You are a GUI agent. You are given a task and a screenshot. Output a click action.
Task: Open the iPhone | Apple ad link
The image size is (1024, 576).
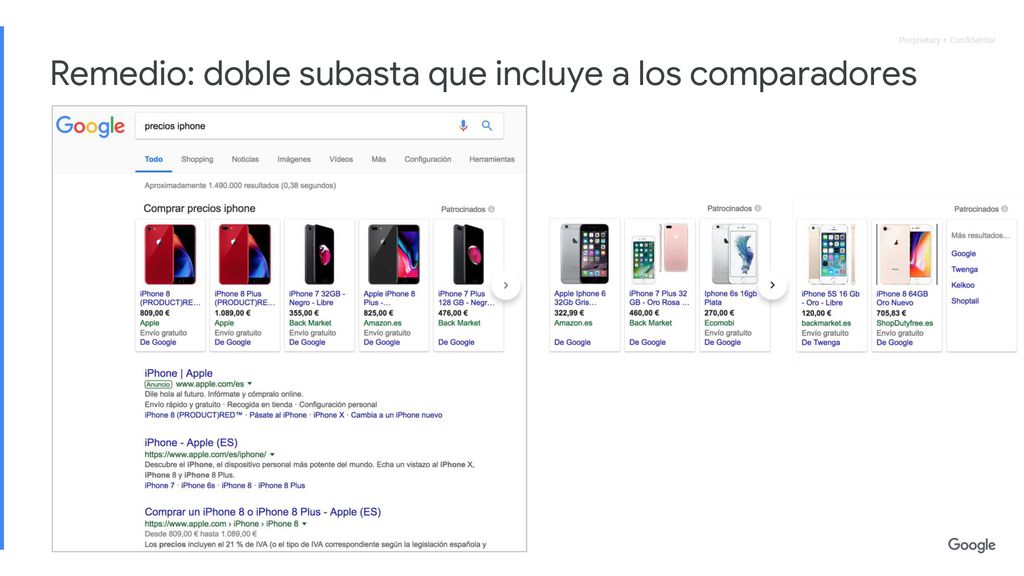pos(178,373)
